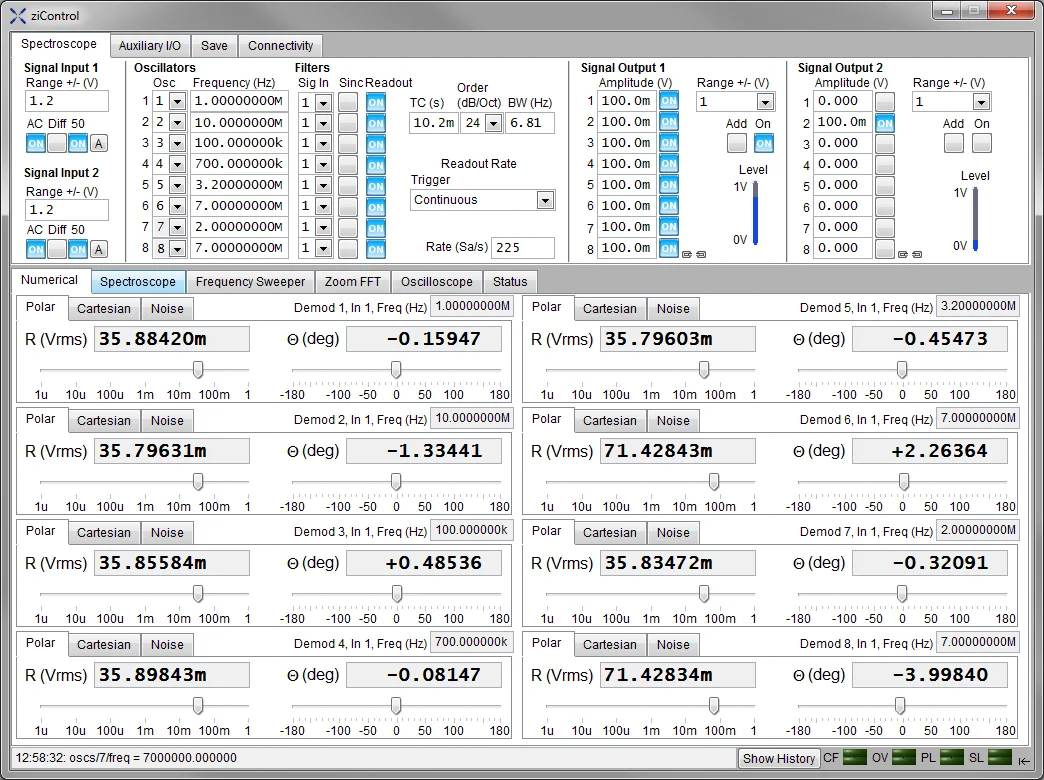Click the Demod 5 frequency field 3.20000000M
This screenshot has height=780, width=1044.
coord(978,306)
